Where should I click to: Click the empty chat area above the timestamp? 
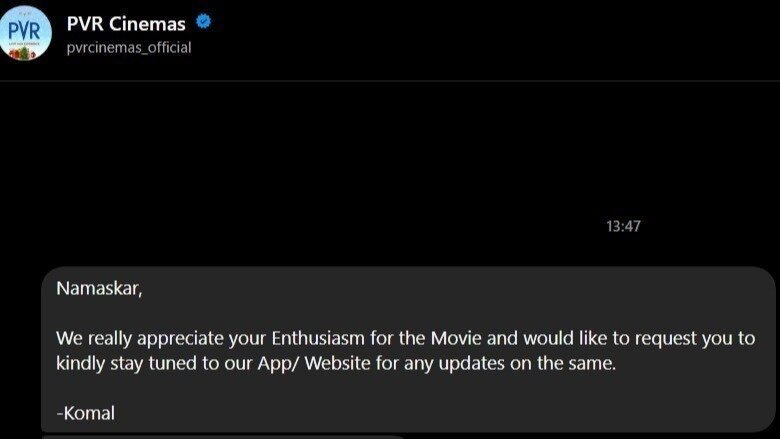tap(390, 150)
